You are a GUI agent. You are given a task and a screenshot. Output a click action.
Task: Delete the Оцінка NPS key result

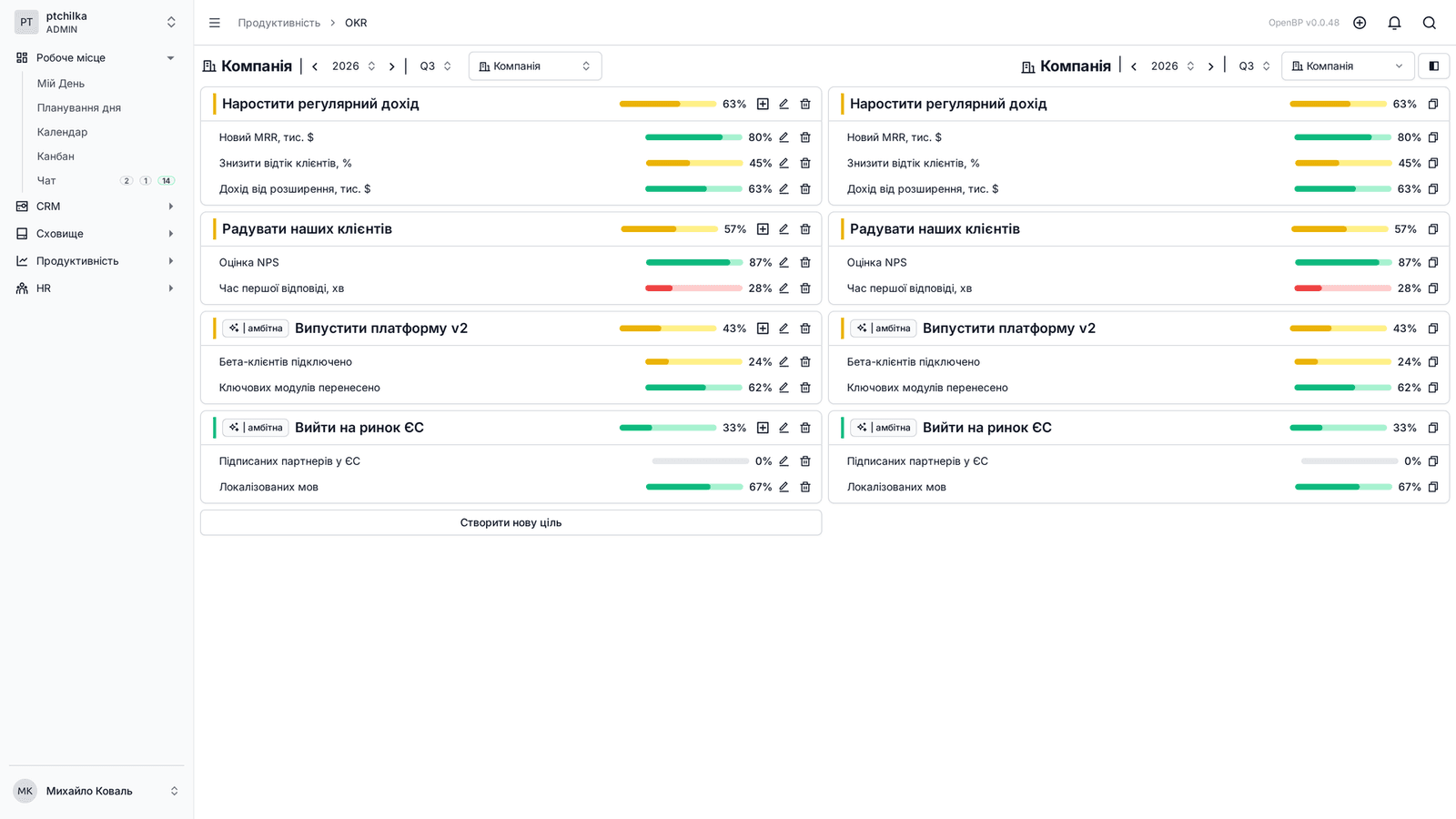[x=805, y=263]
